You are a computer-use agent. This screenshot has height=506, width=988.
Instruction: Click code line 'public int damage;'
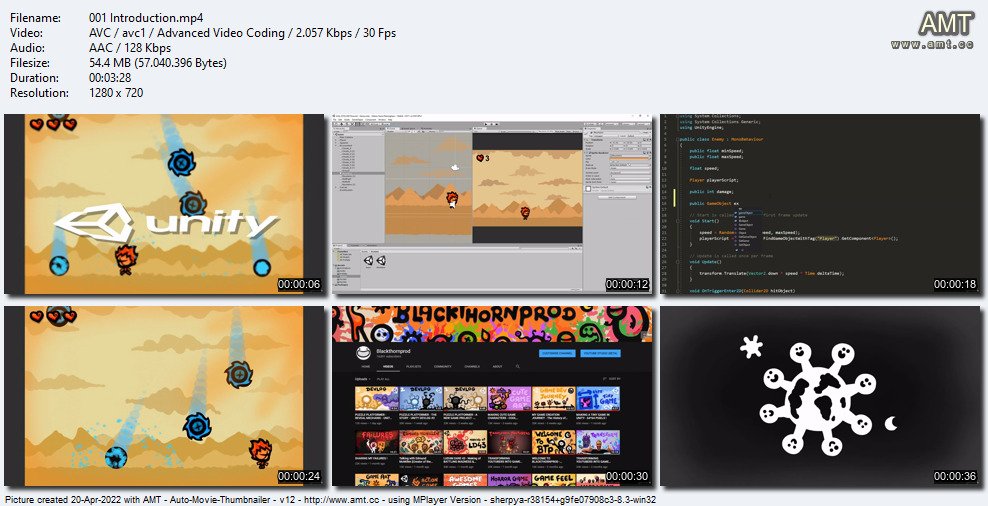pos(711,192)
